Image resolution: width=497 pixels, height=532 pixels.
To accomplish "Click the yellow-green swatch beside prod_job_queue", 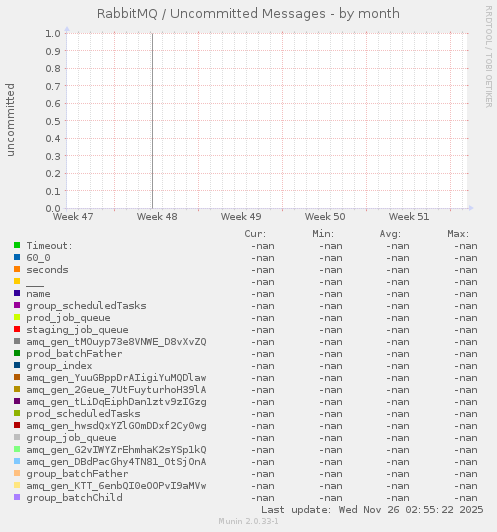I will coord(17,317).
